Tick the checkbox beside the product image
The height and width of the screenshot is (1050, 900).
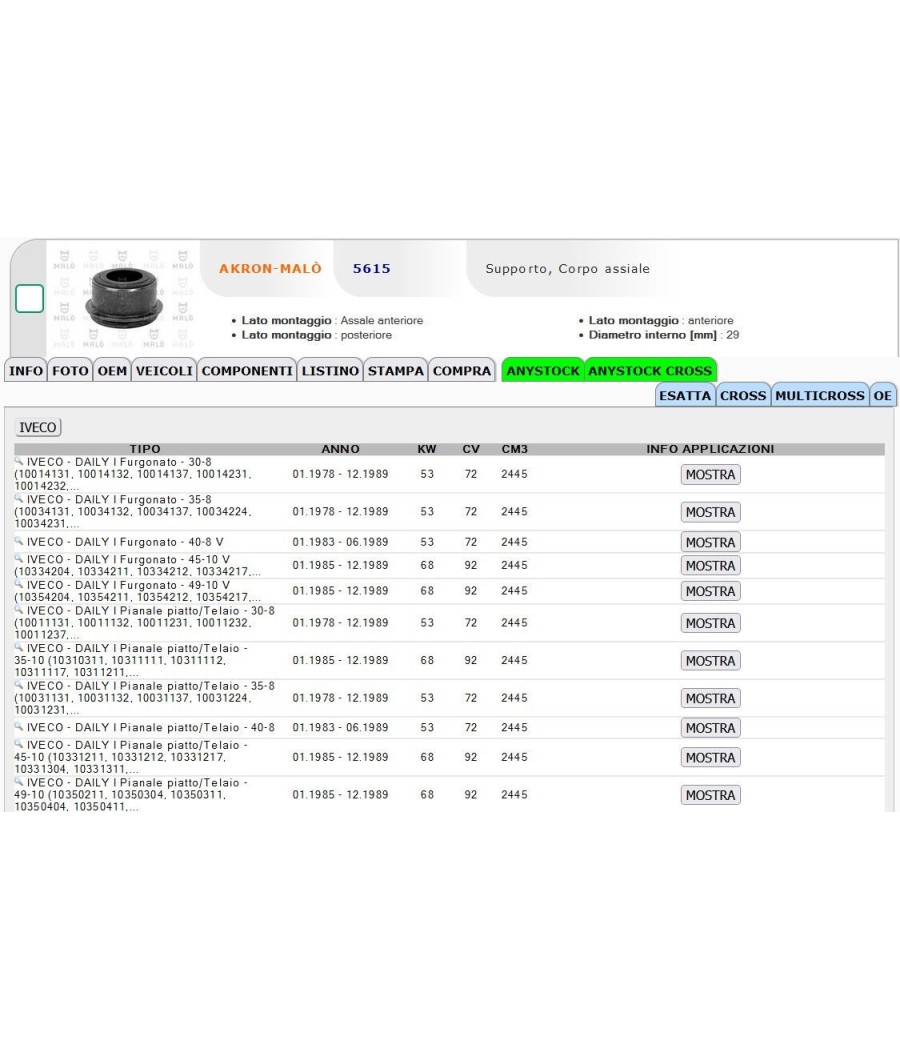(29, 299)
